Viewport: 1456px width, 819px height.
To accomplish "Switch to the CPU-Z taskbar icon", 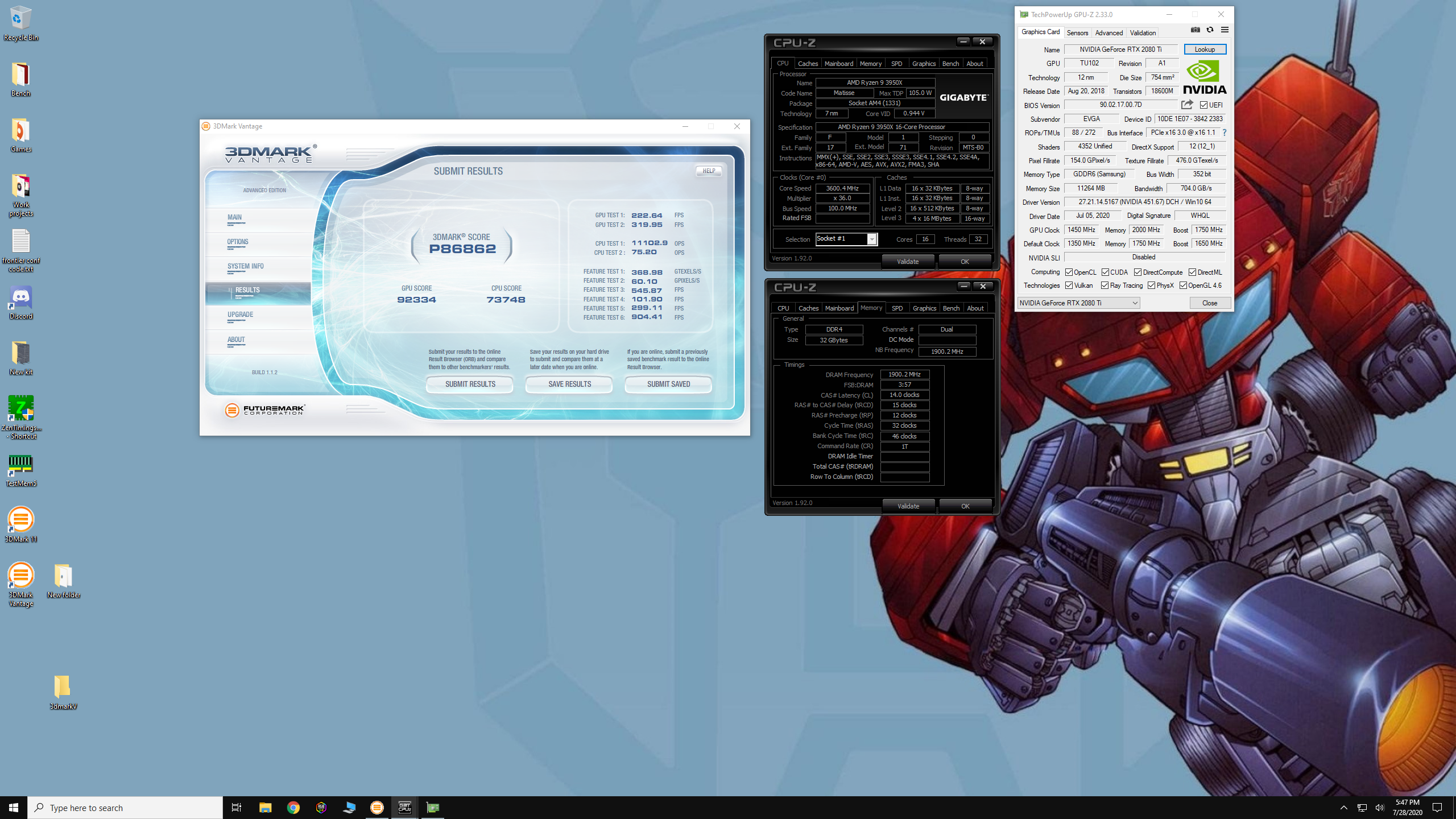I will pyautogui.click(x=404, y=807).
